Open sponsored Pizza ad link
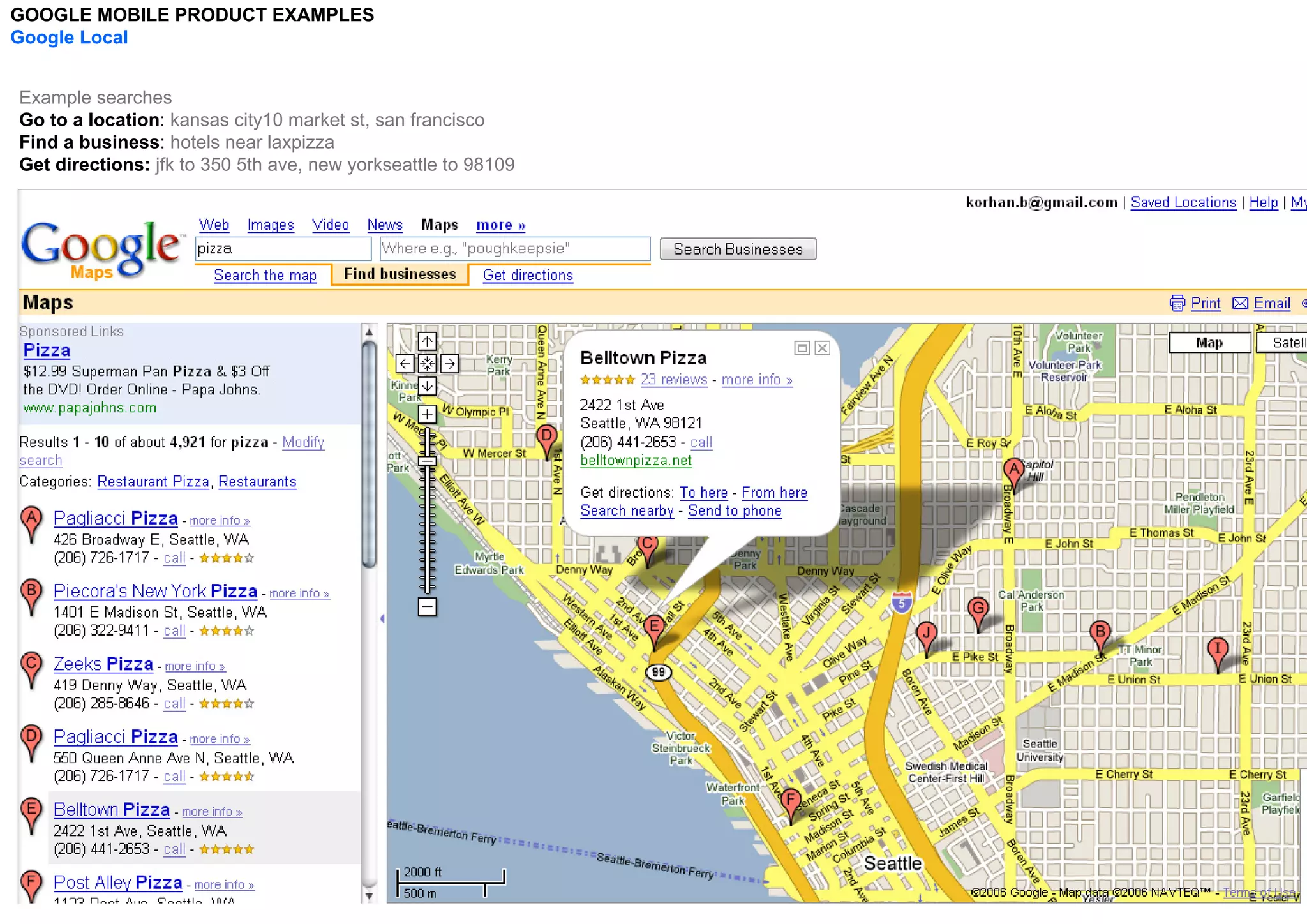The width and height of the screenshot is (1307, 924). [47, 350]
